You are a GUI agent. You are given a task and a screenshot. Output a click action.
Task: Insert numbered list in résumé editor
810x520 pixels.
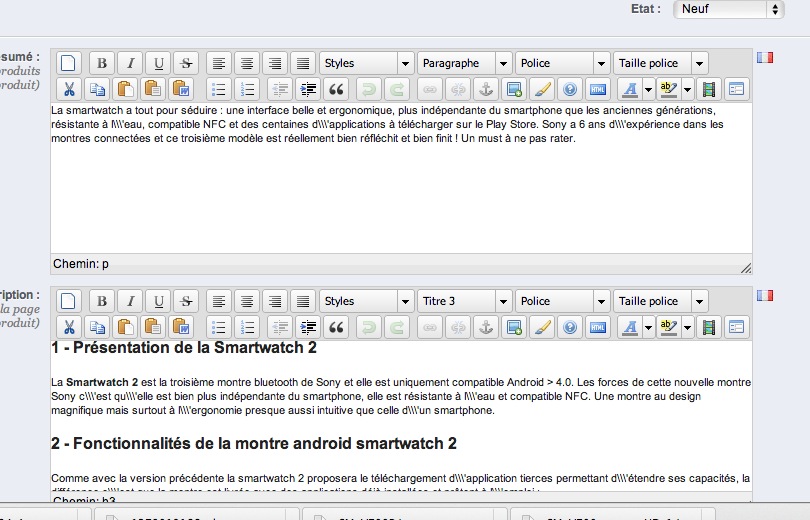tap(247, 89)
